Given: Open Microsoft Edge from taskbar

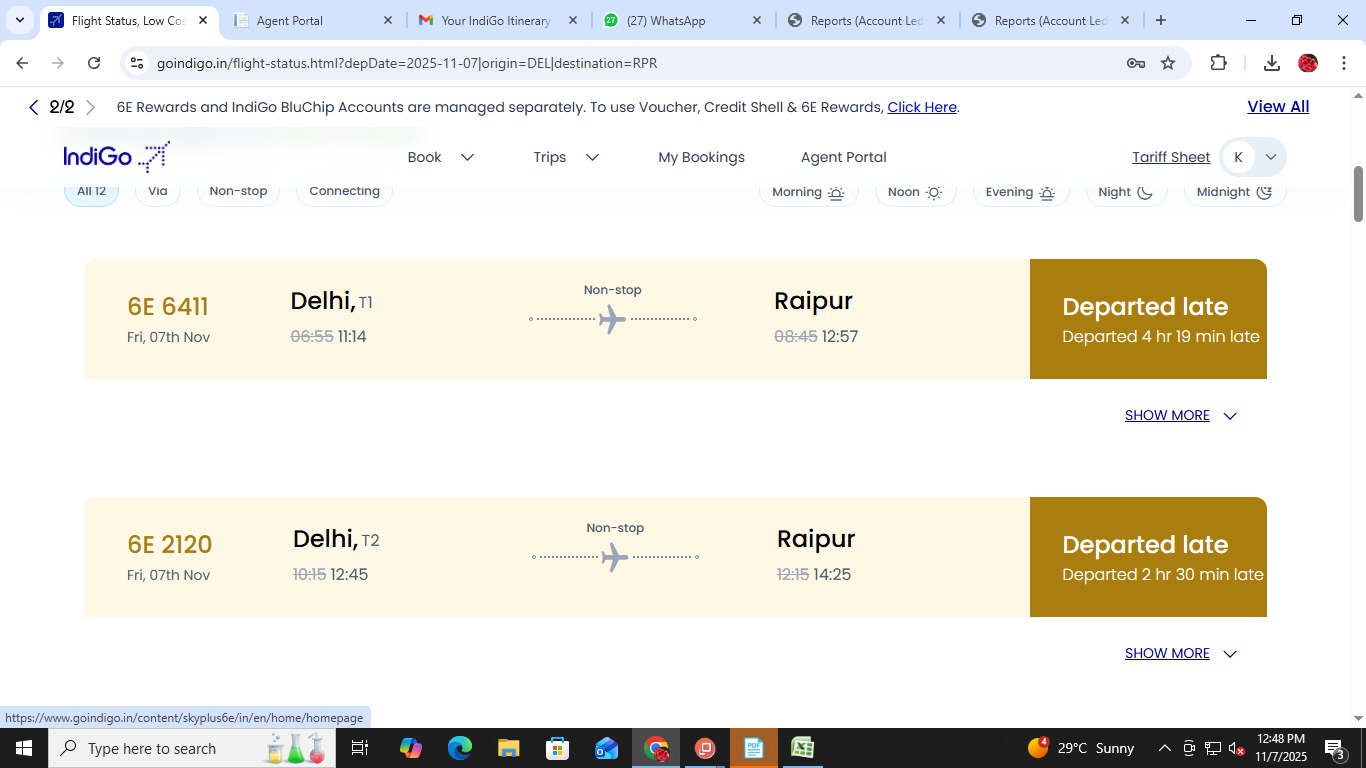Looking at the screenshot, I should point(459,748).
